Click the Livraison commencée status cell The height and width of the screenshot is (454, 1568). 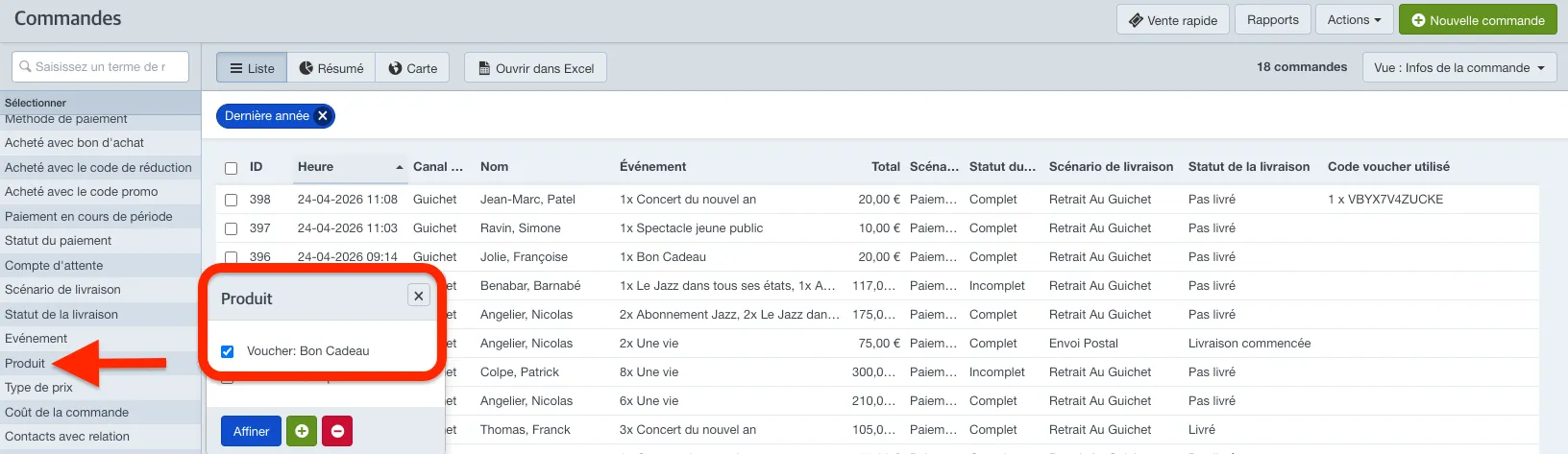coord(1249,344)
